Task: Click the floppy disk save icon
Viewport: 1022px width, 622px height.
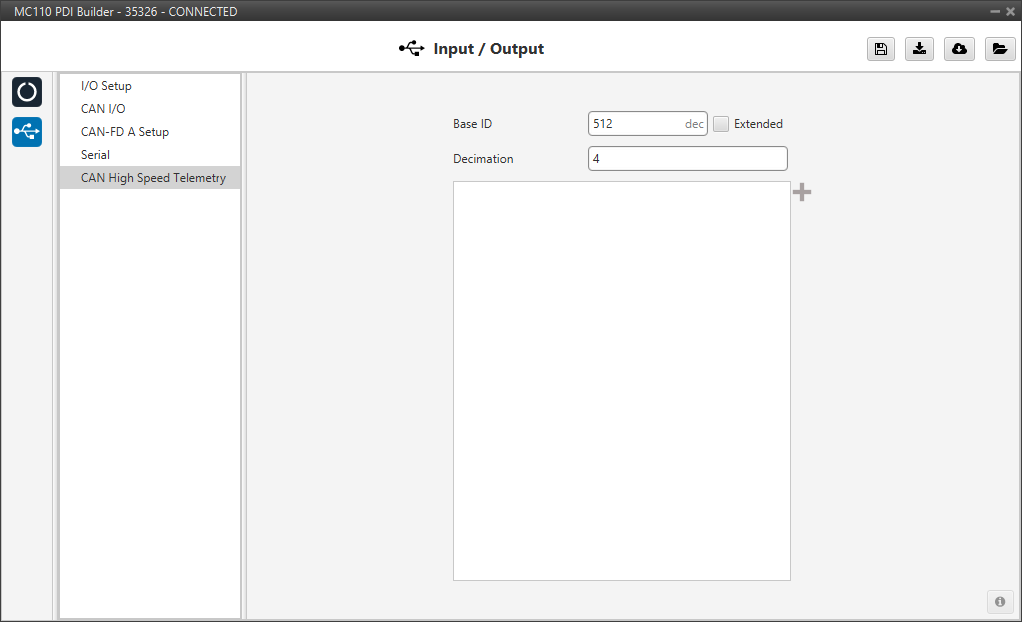Action: pyautogui.click(x=880, y=49)
